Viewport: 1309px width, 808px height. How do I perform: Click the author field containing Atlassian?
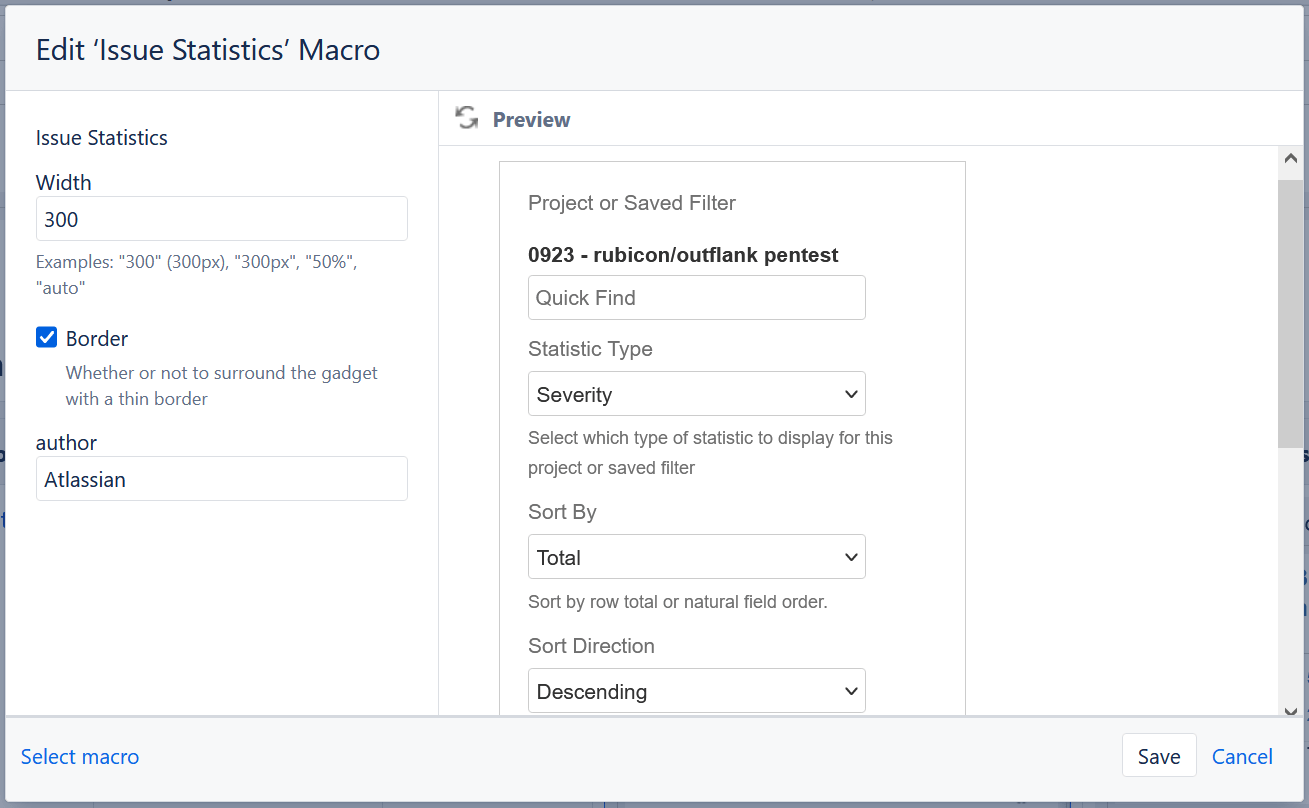tap(221, 478)
